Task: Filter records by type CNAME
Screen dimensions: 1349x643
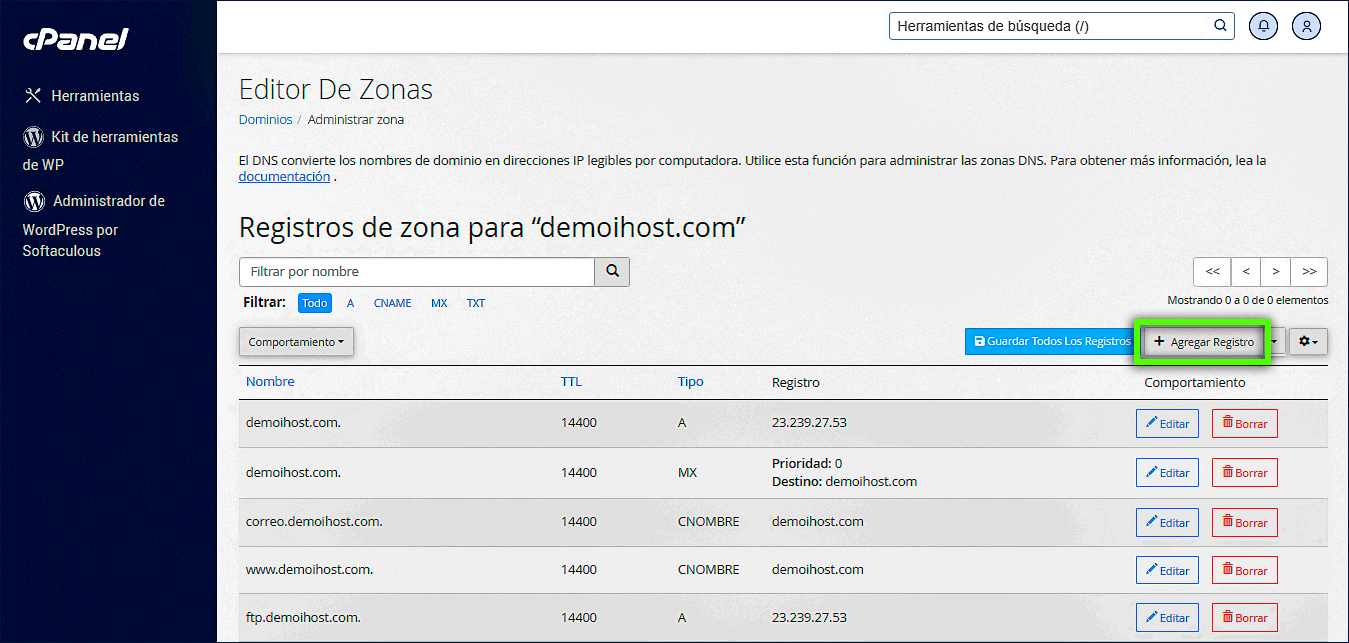Action: click(392, 303)
